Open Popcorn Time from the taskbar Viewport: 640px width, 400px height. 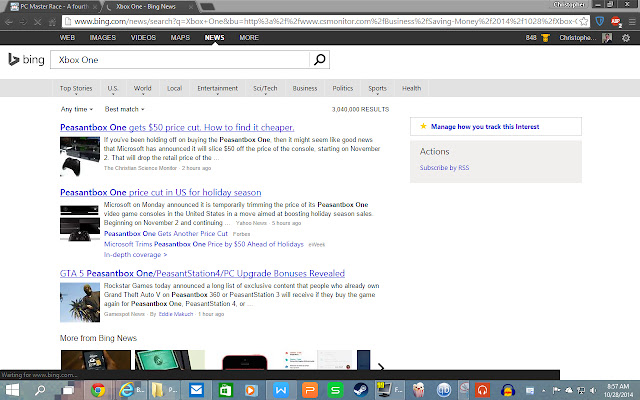coord(418,390)
